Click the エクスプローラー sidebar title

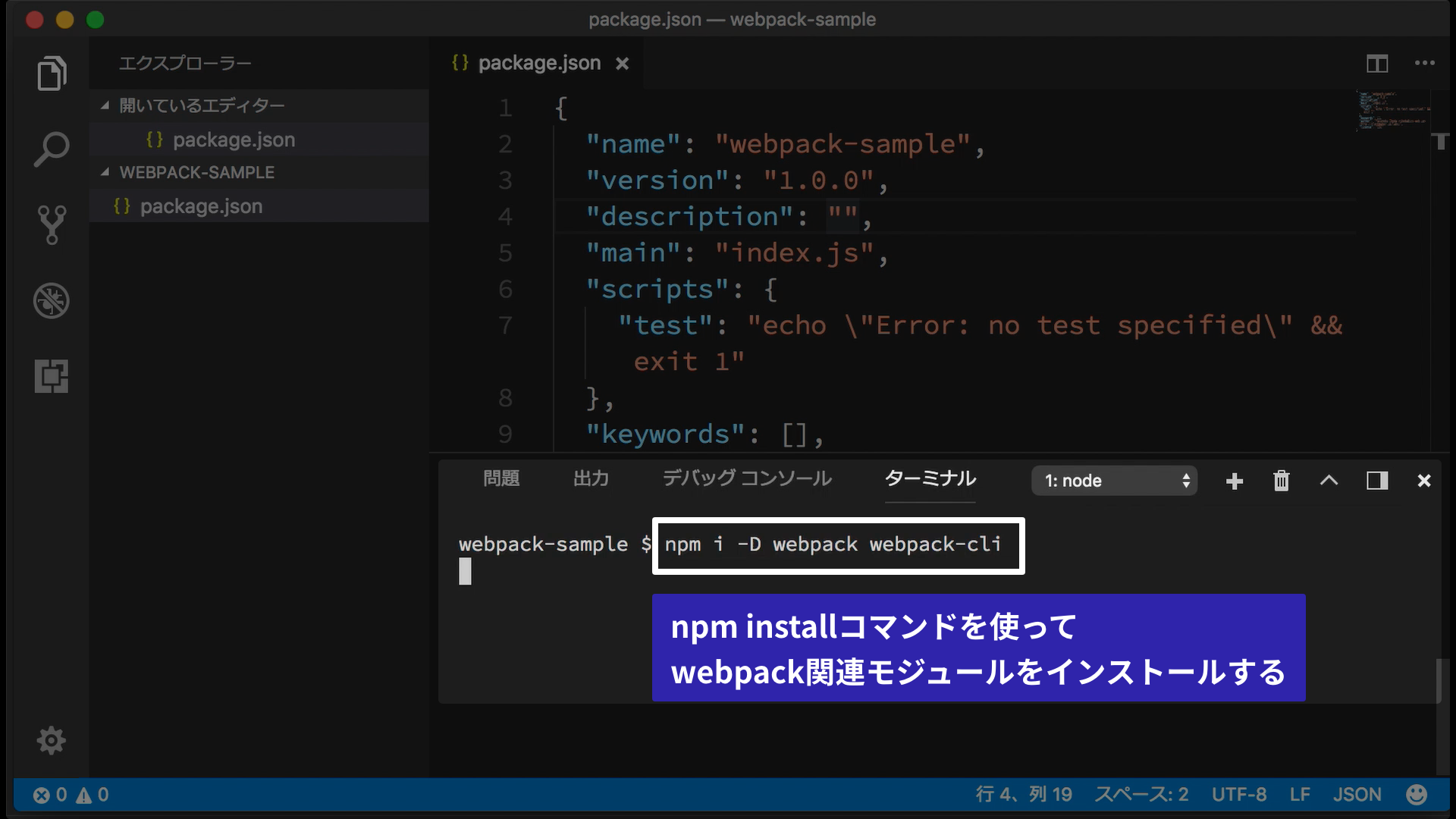pos(185,64)
